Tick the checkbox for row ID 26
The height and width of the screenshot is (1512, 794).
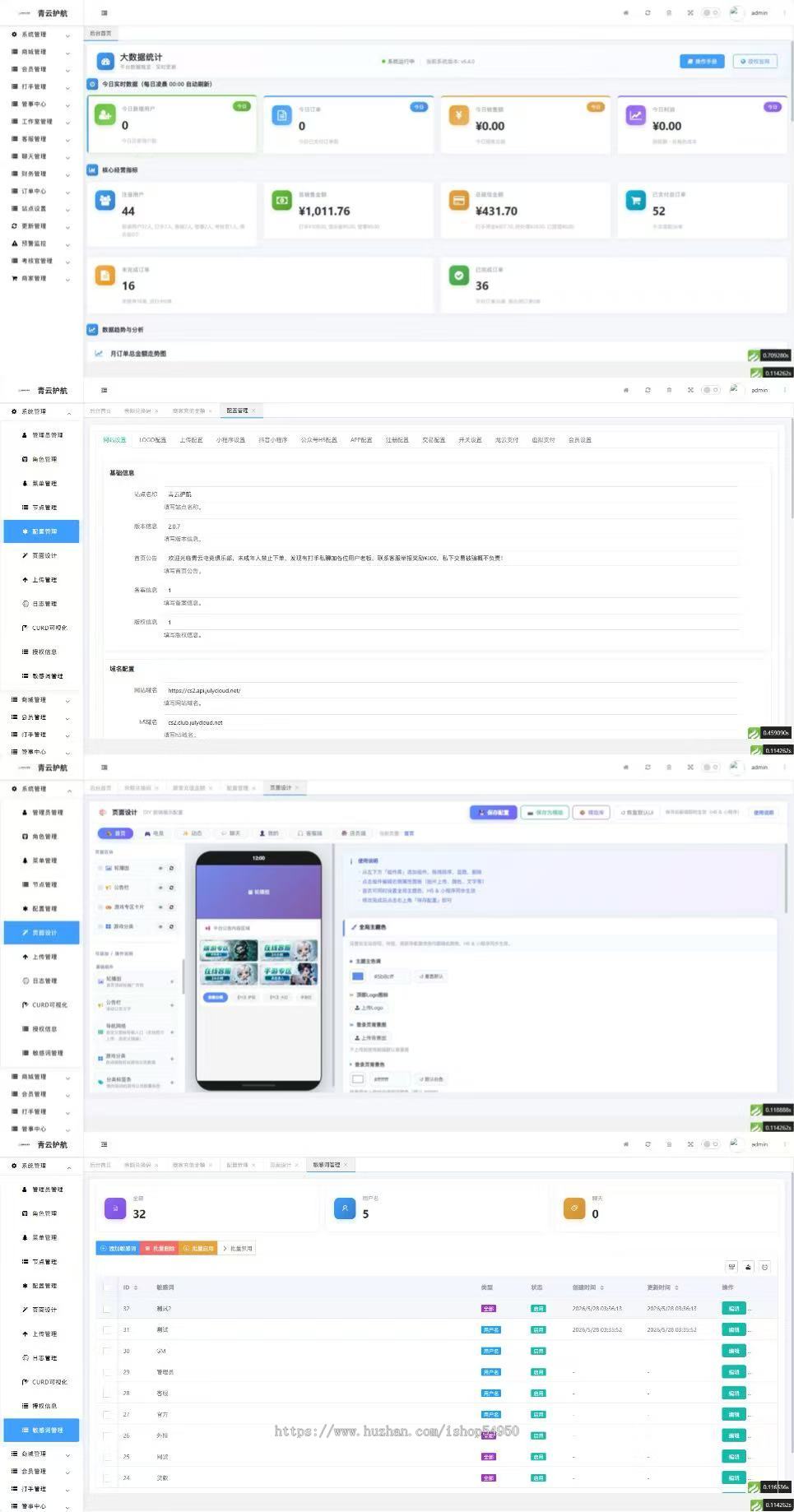[107, 1435]
